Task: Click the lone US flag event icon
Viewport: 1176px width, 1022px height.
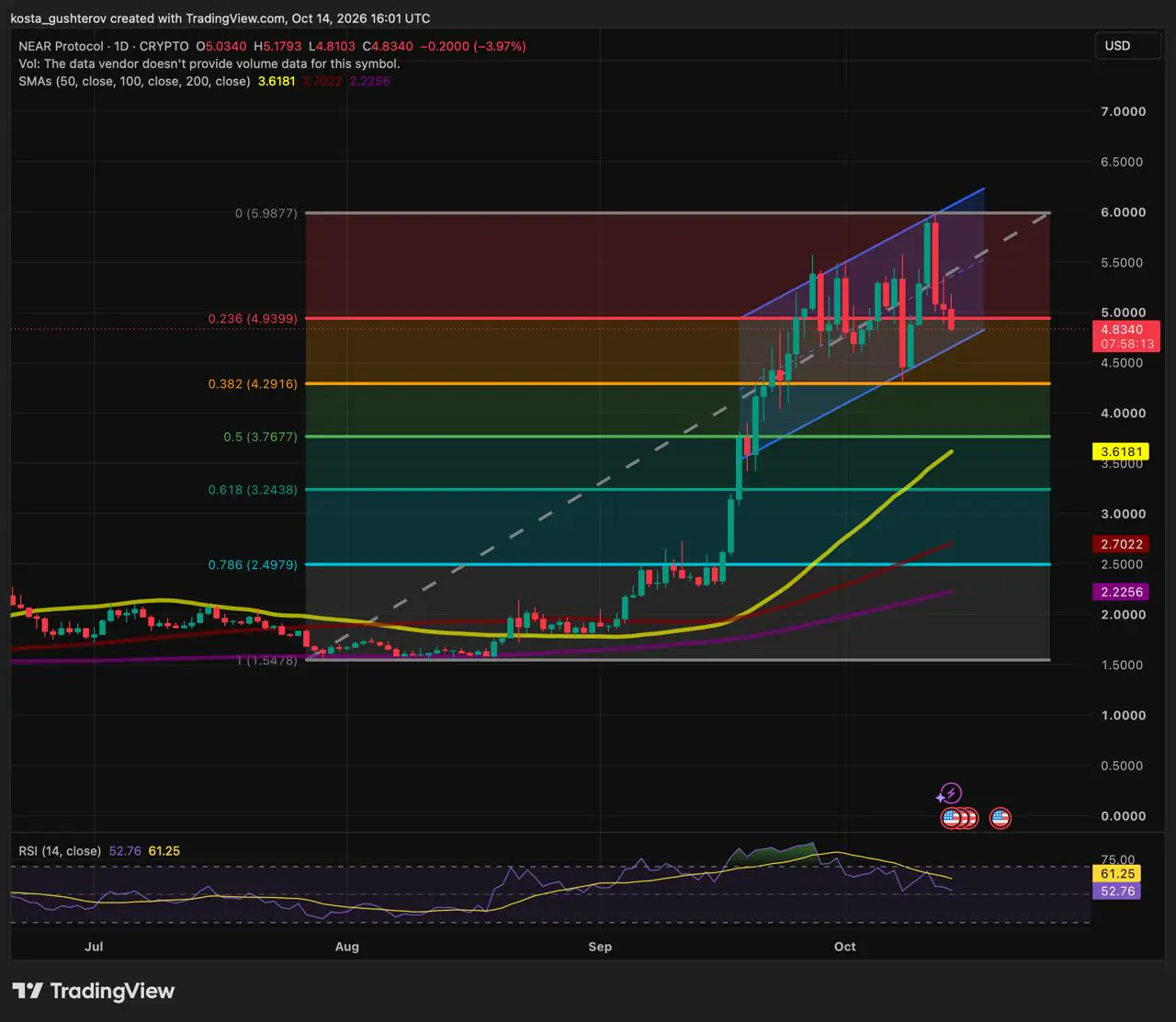Action: pyautogui.click(x=1000, y=818)
